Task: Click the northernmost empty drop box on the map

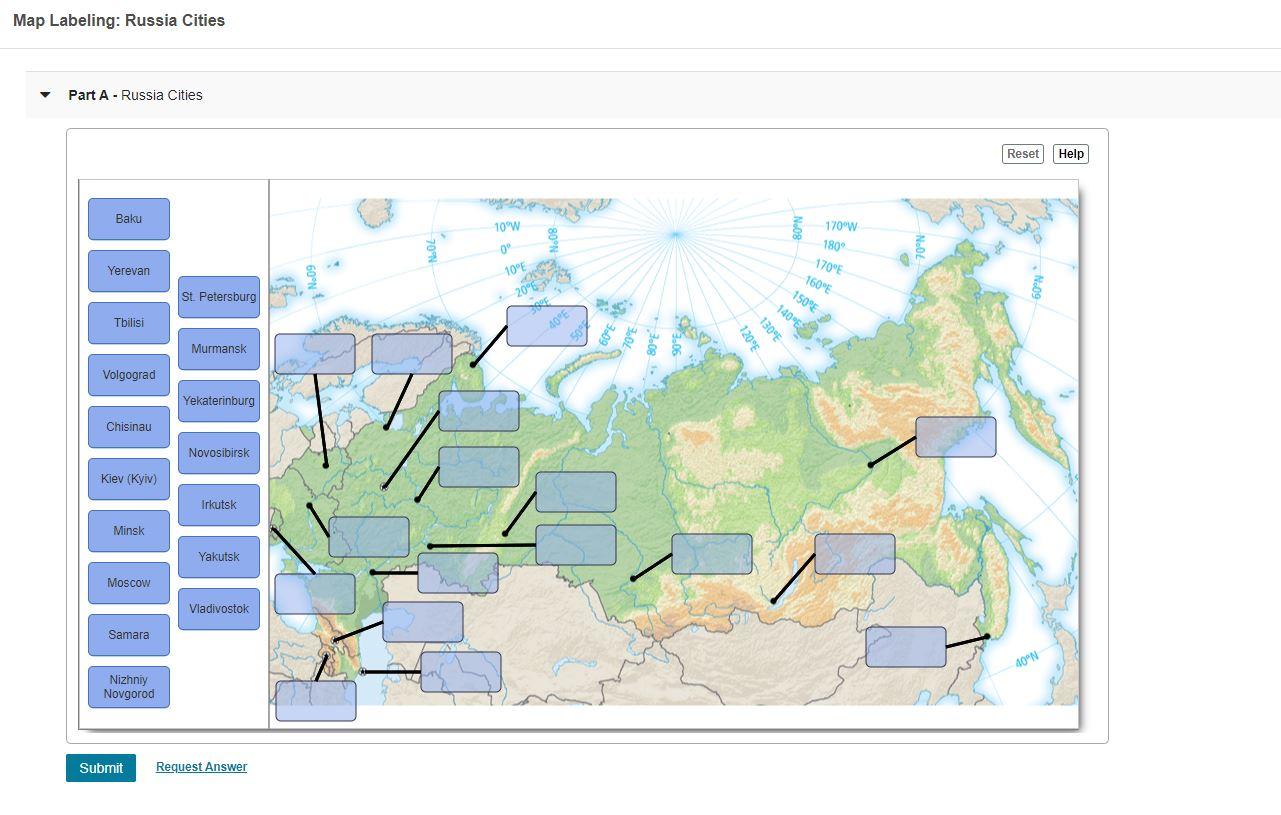Action: pos(547,326)
